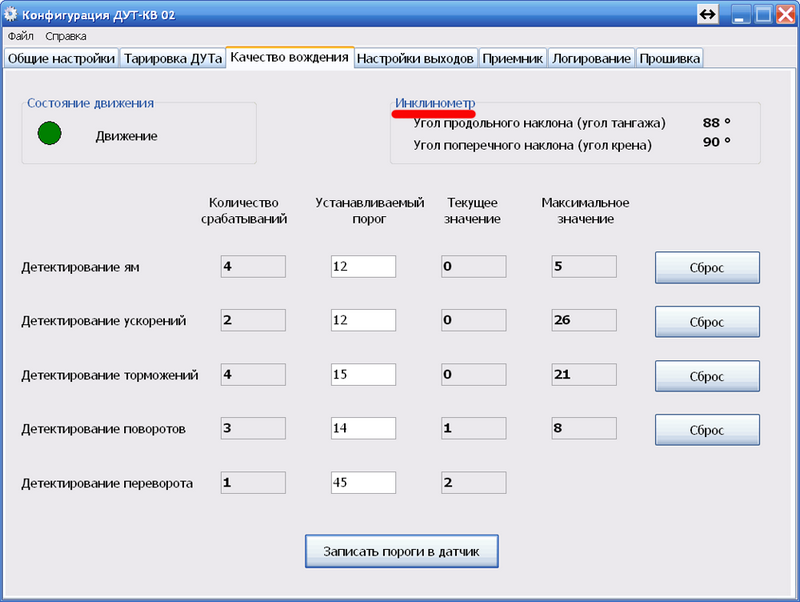Click maximum value 21 for торможений
This screenshot has height=602, width=800.
[584, 374]
